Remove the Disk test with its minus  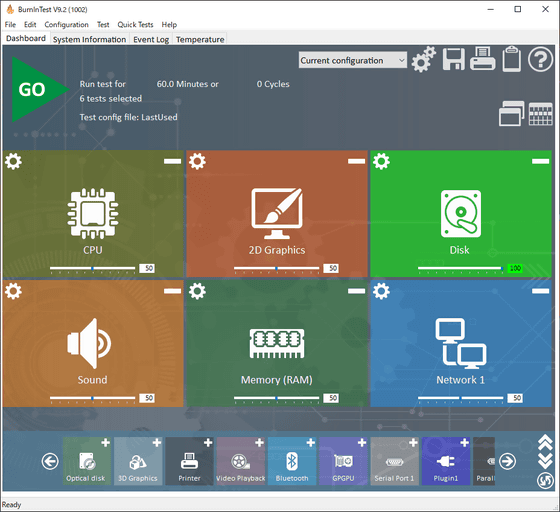pyautogui.click(x=540, y=161)
